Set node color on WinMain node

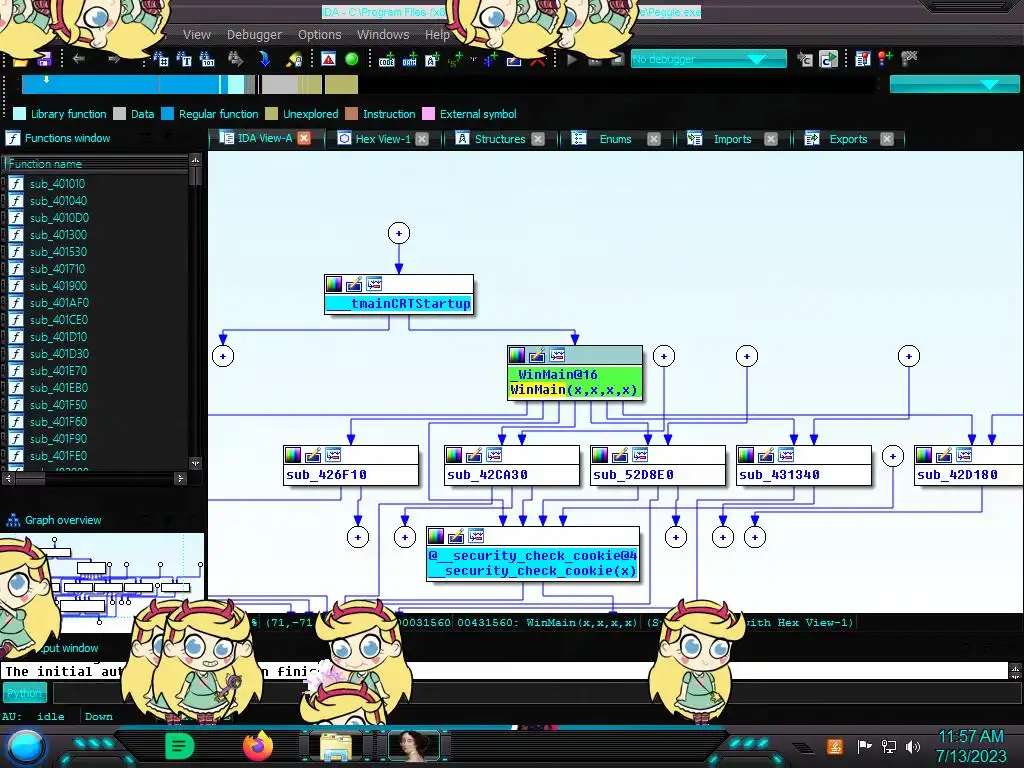click(x=517, y=355)
